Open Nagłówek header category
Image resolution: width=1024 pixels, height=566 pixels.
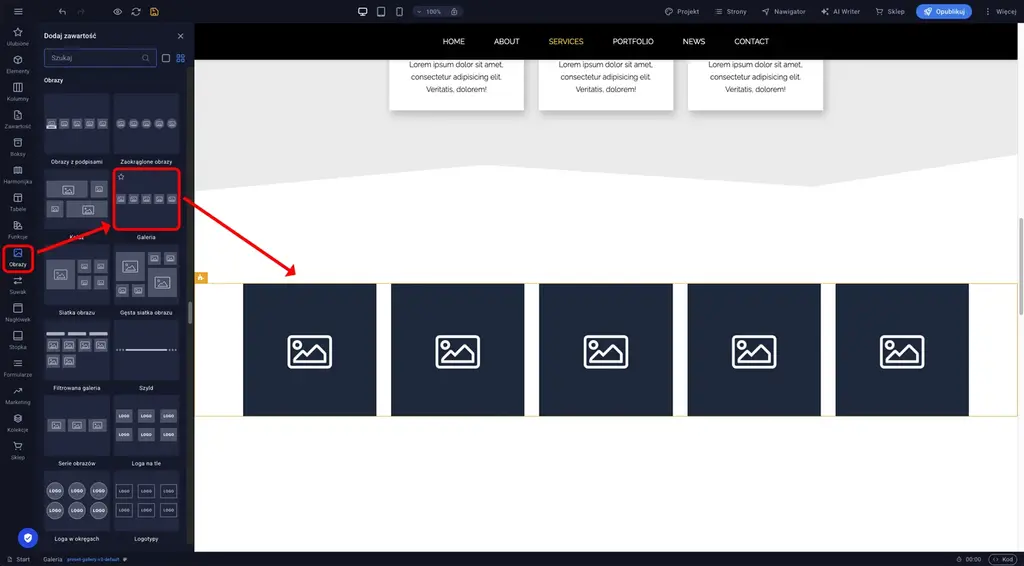click(x=18, y=313)
